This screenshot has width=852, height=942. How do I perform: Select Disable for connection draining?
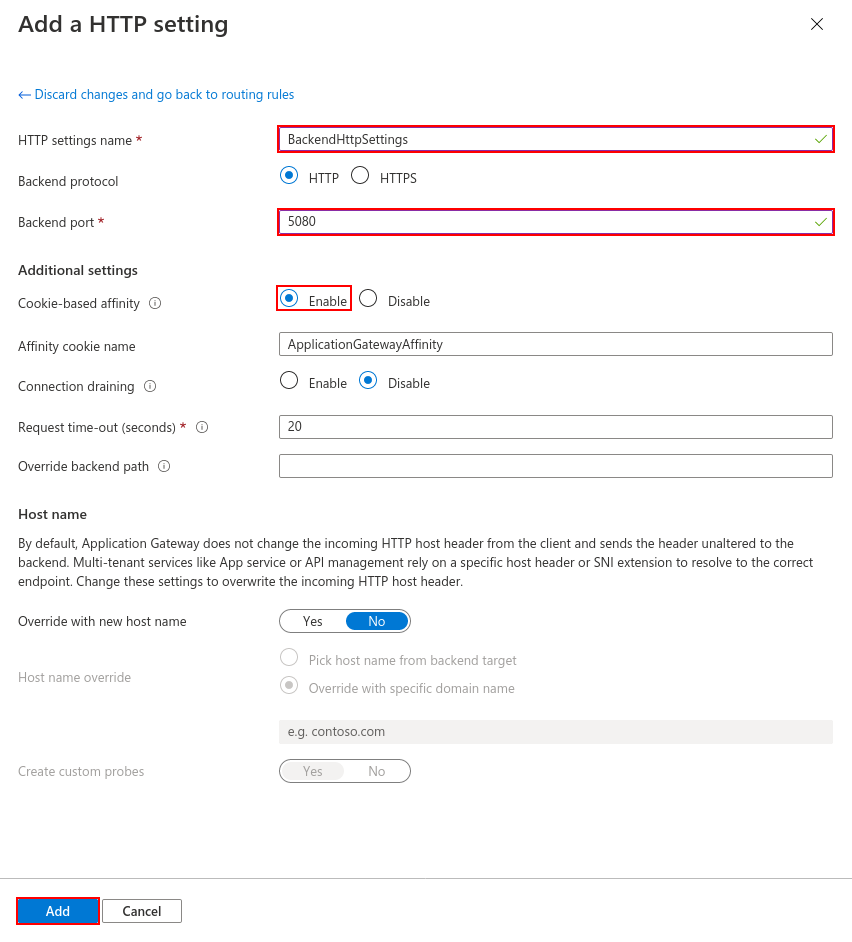point(368,380)
